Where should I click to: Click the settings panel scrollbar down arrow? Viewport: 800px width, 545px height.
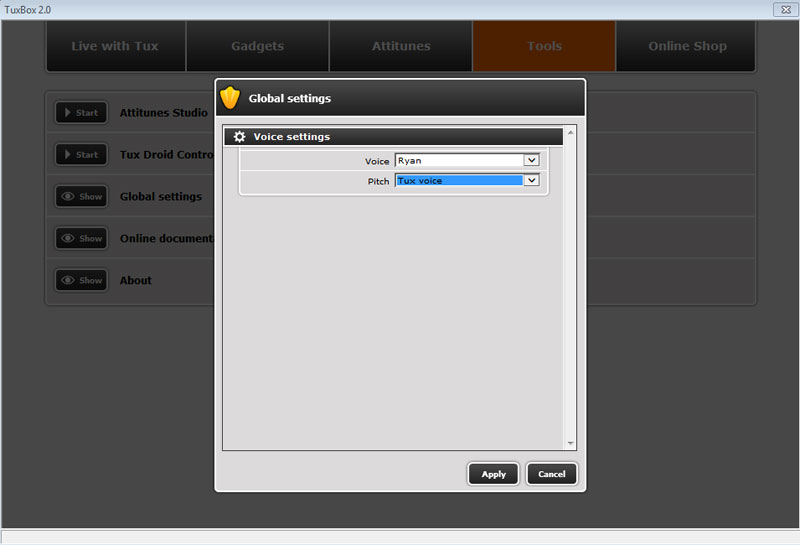pos(571,443)
